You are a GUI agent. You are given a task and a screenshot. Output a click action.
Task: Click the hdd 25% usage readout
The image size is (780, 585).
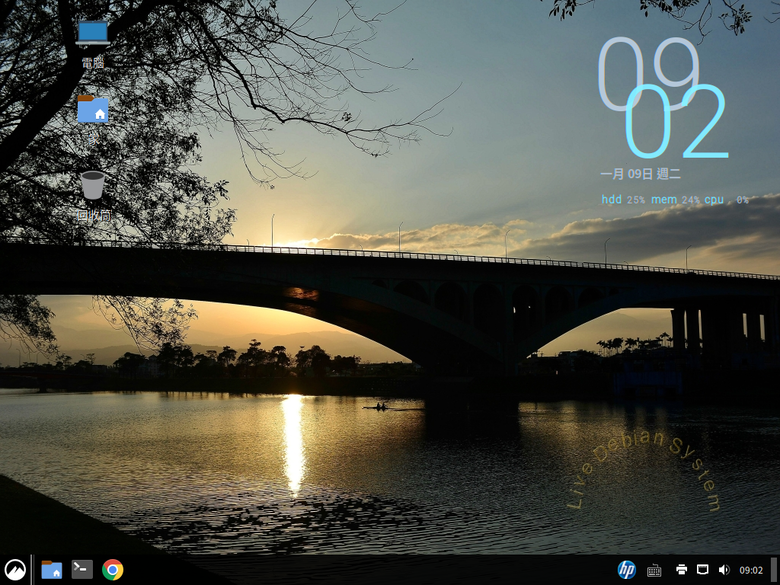pyautogui.click(x=623, y=200)
